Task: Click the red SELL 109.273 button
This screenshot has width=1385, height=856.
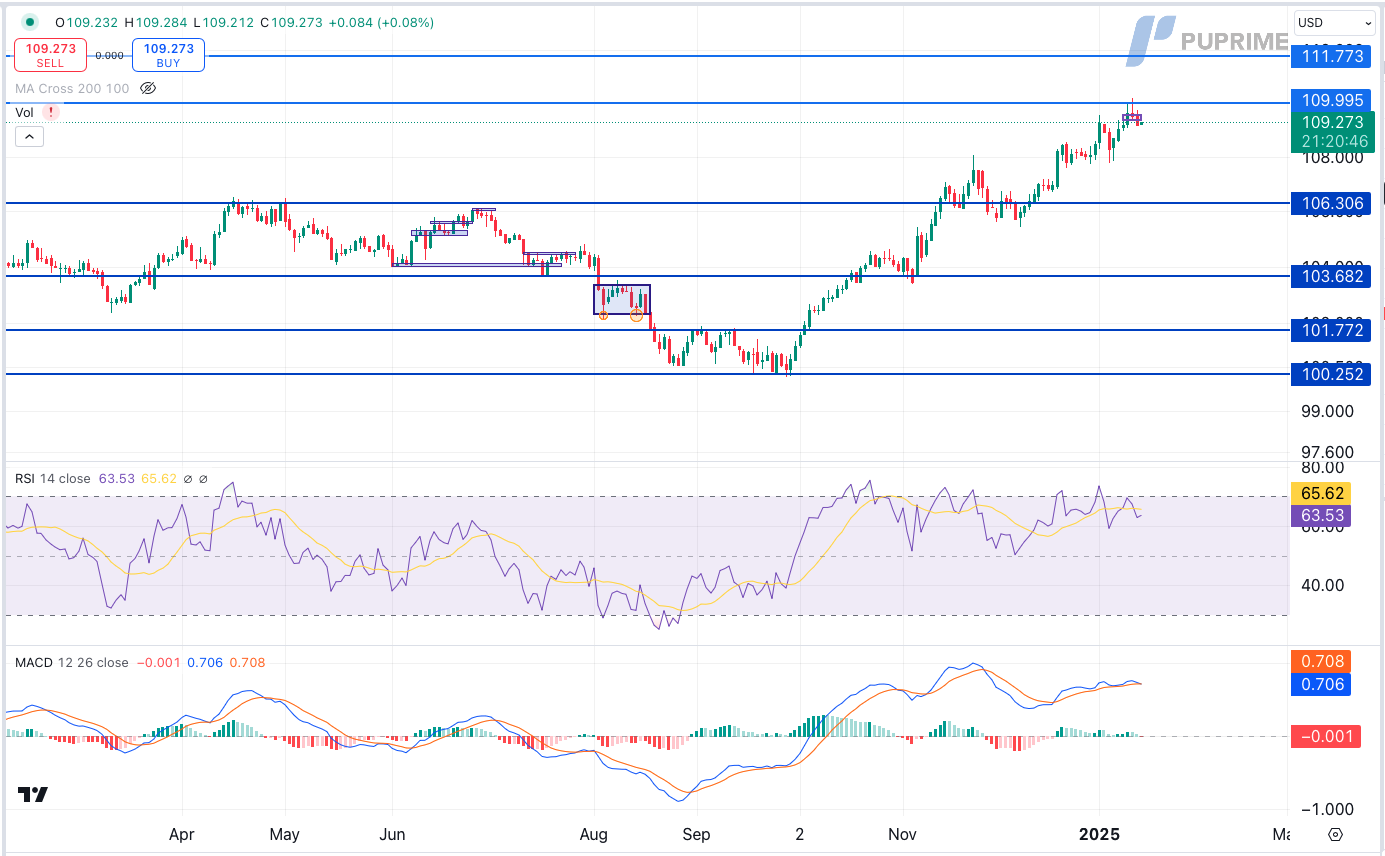Action: (x=50, y=55)
